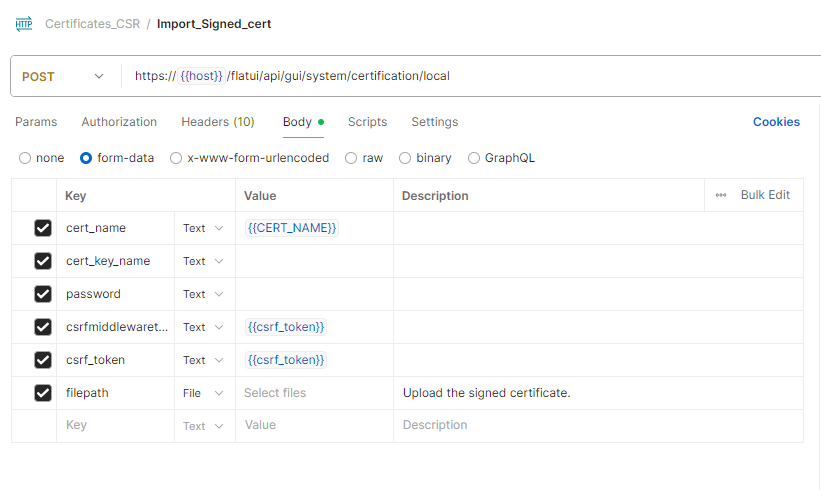The image size is (821, 490).
Task: Click the Cookies link
Action: [776, 122]
